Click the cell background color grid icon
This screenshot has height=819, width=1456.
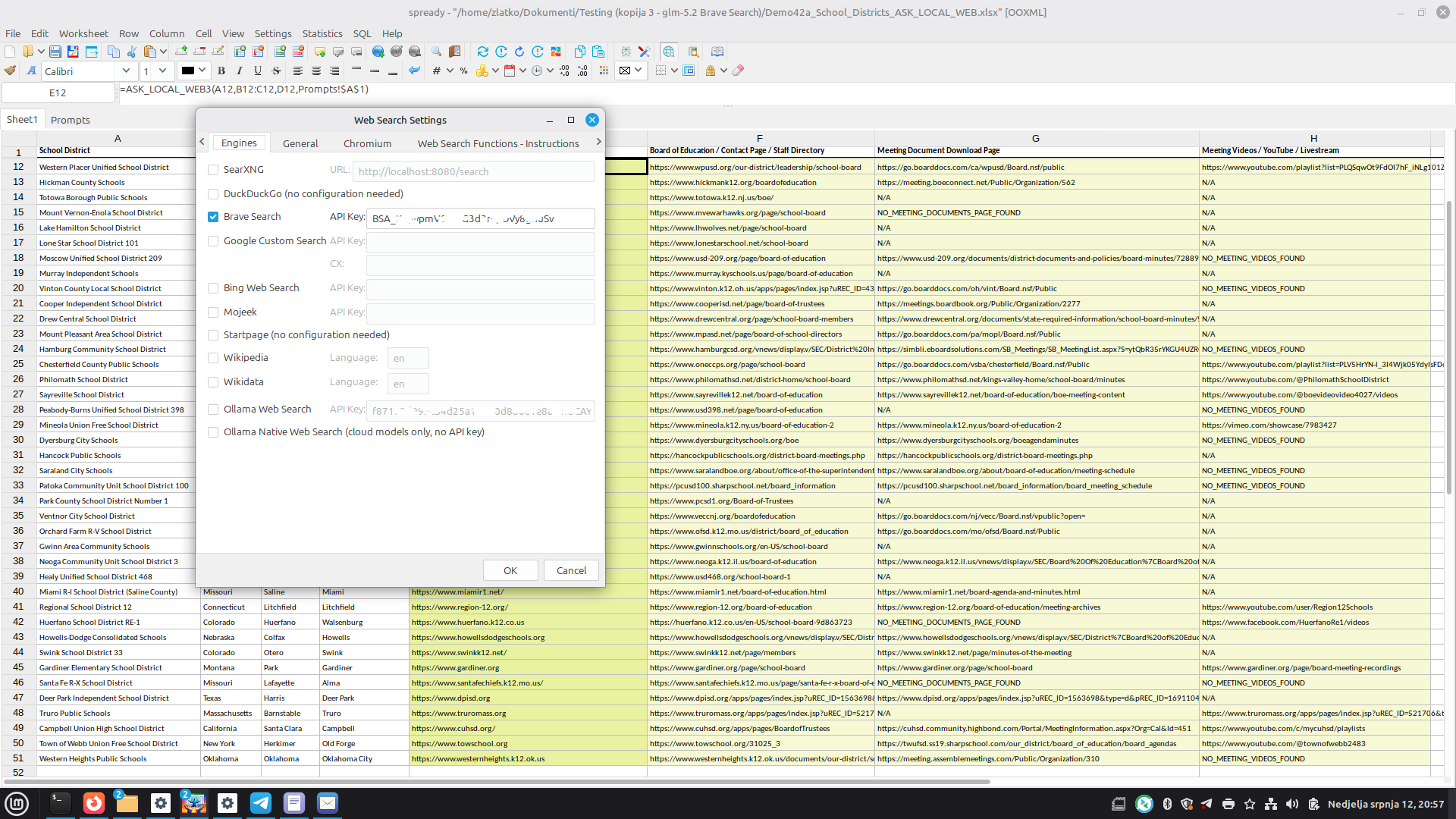[604, 71]
